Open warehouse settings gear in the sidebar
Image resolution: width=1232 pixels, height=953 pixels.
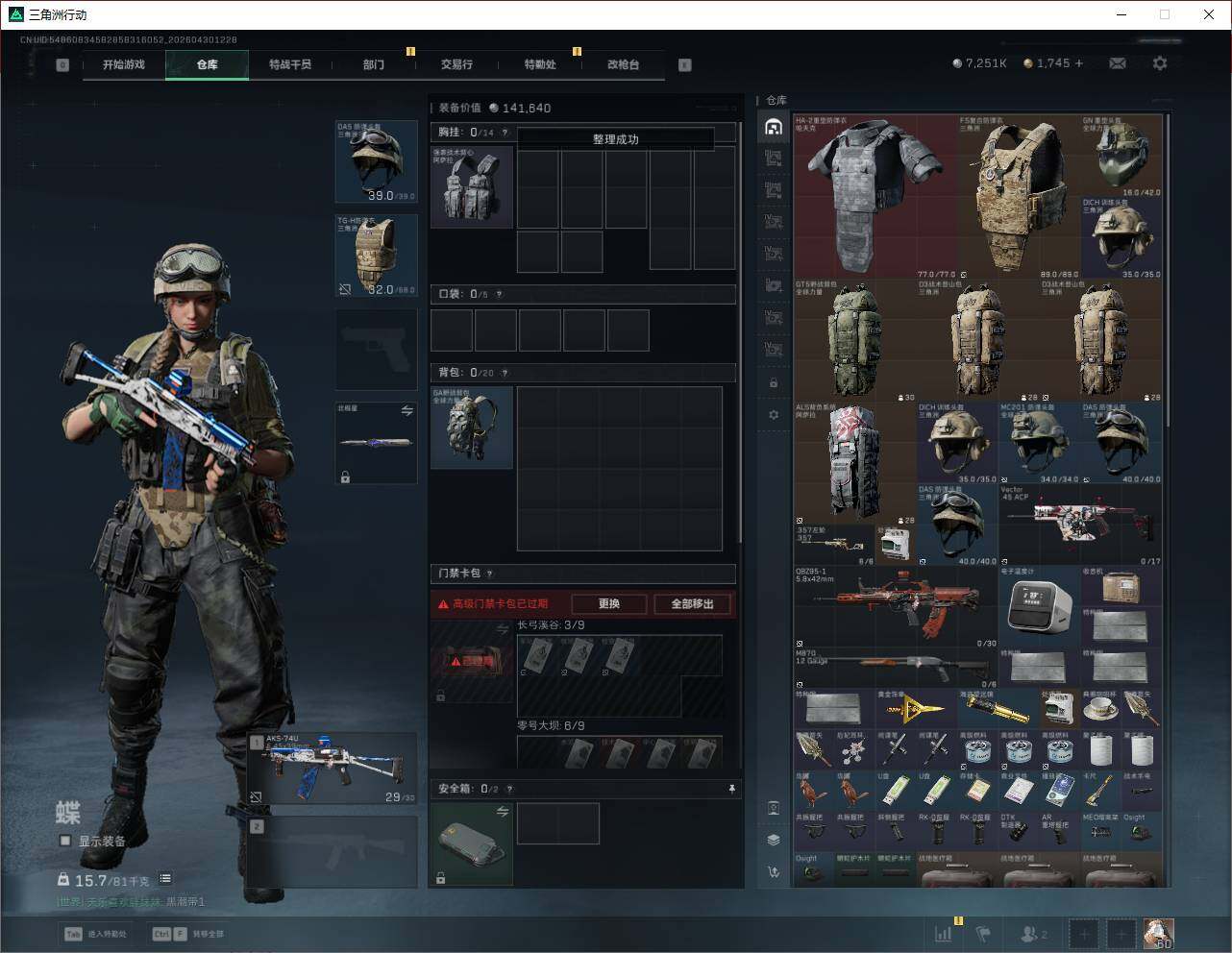coord(774,415)
